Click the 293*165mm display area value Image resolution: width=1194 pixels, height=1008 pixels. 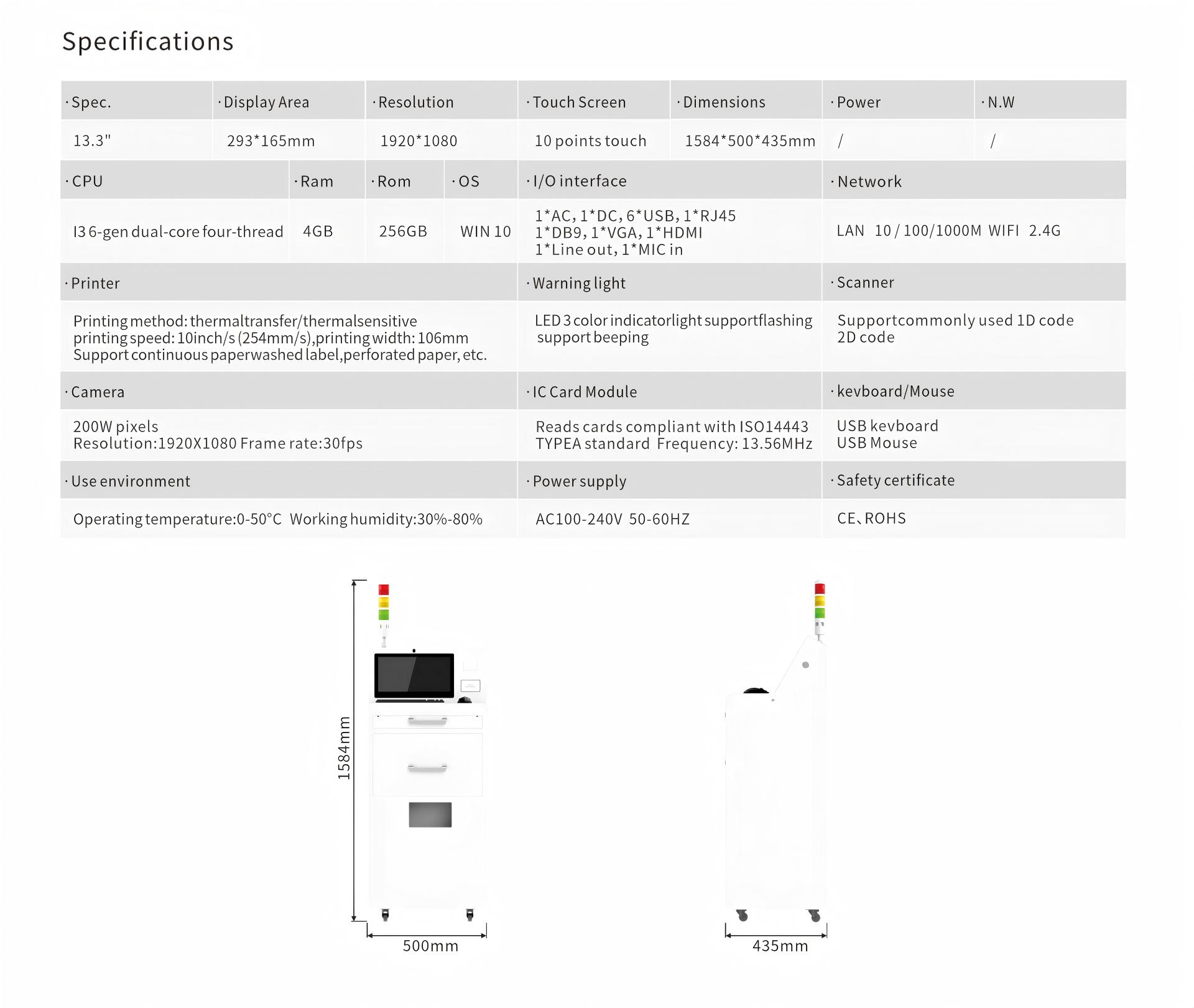click(x=271, y=141)
